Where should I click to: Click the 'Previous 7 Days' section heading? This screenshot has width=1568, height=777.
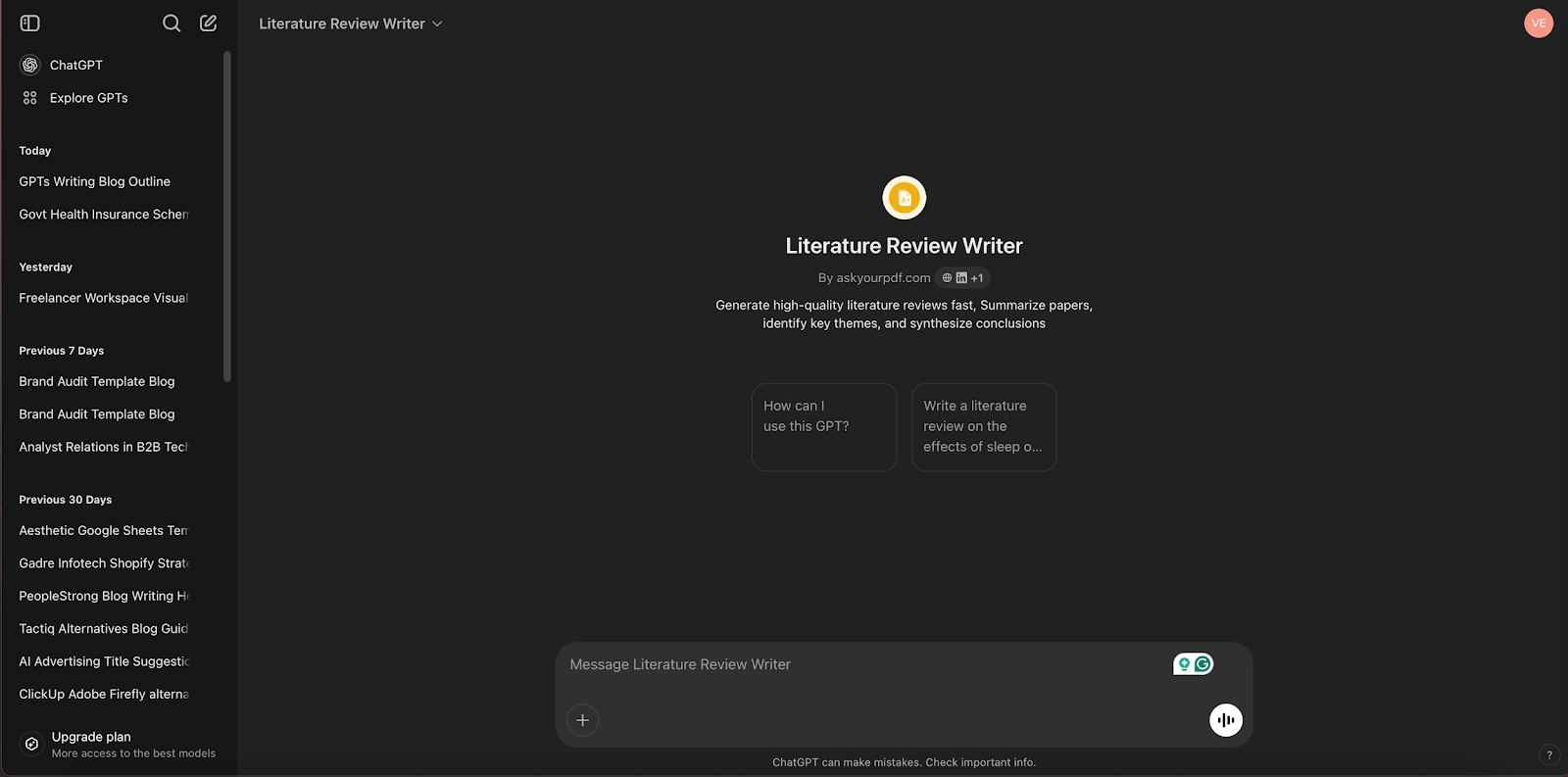point(62,351)
